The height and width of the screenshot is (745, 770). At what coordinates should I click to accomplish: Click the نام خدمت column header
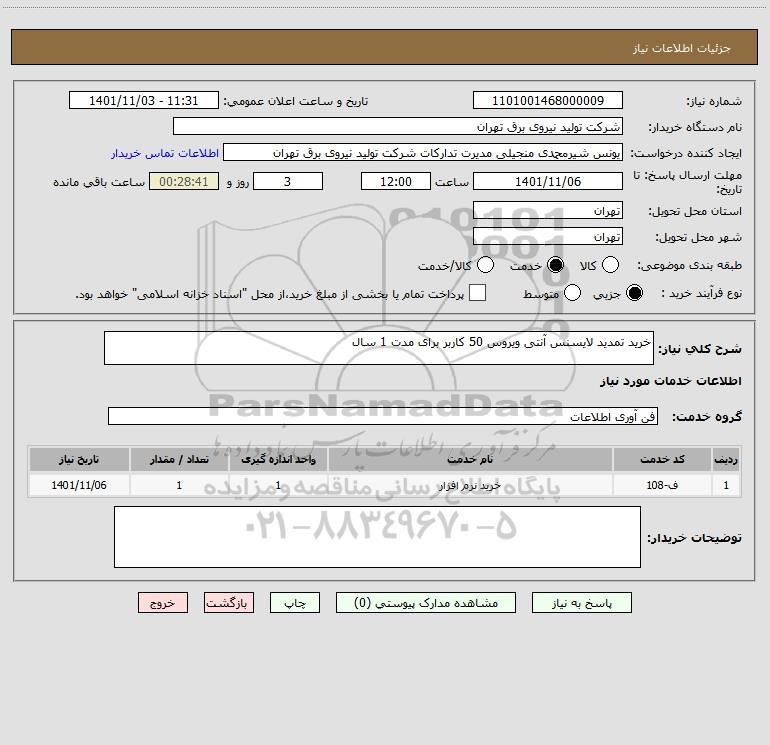[x=470, y=459]
